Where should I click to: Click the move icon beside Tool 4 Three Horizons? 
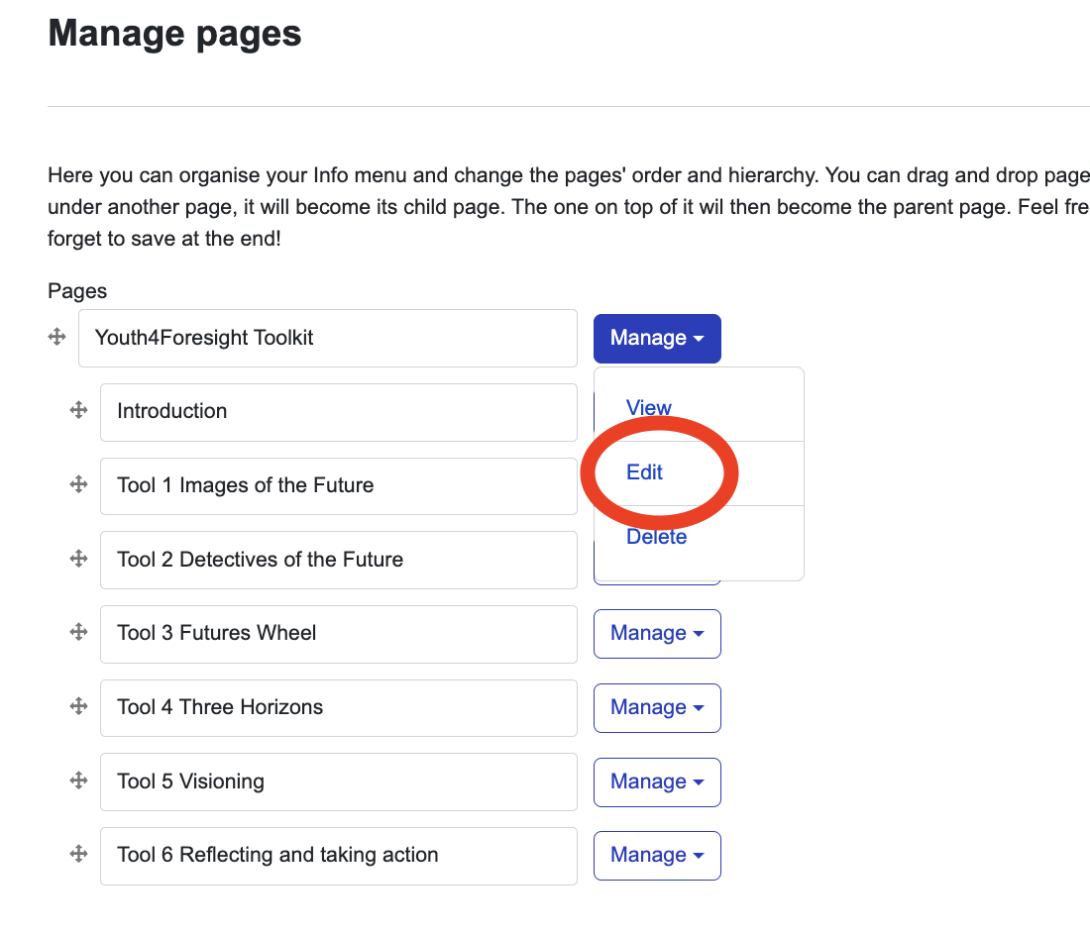click(x=79, y=707)
